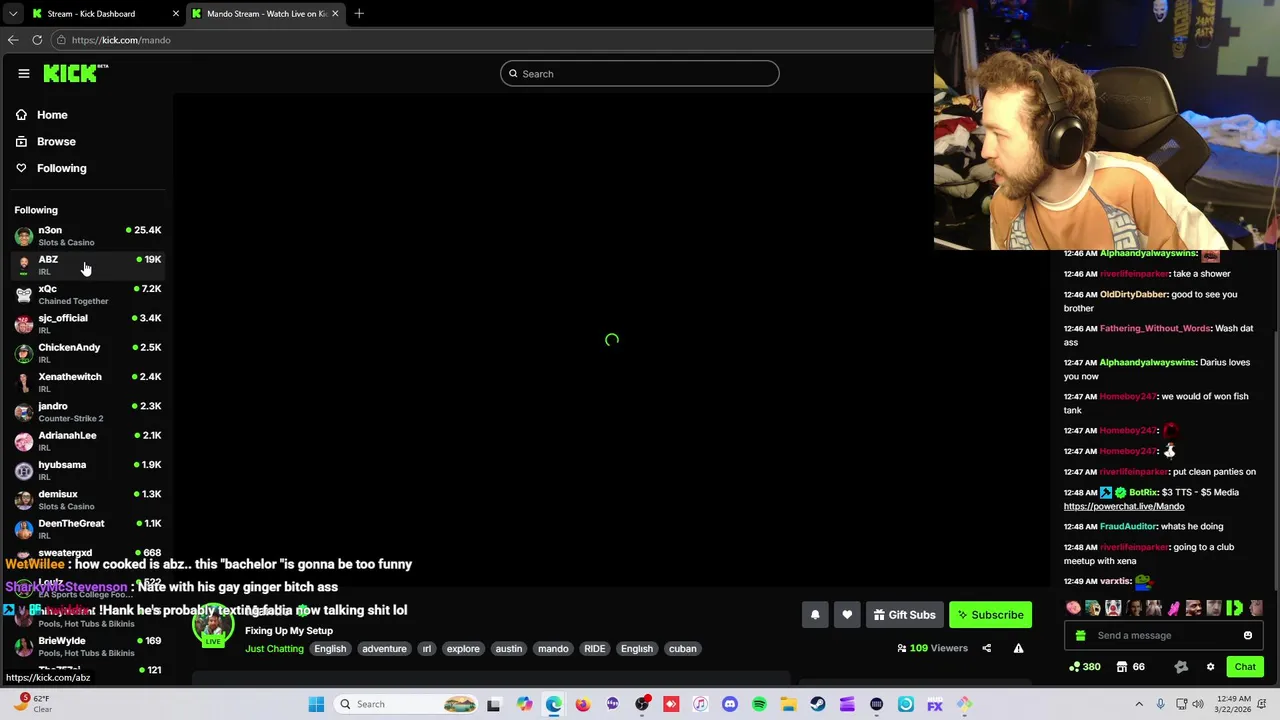Click the share stream icon
Image resolution: width=1280 pixels, height=720 pixels.
(986, 648)
